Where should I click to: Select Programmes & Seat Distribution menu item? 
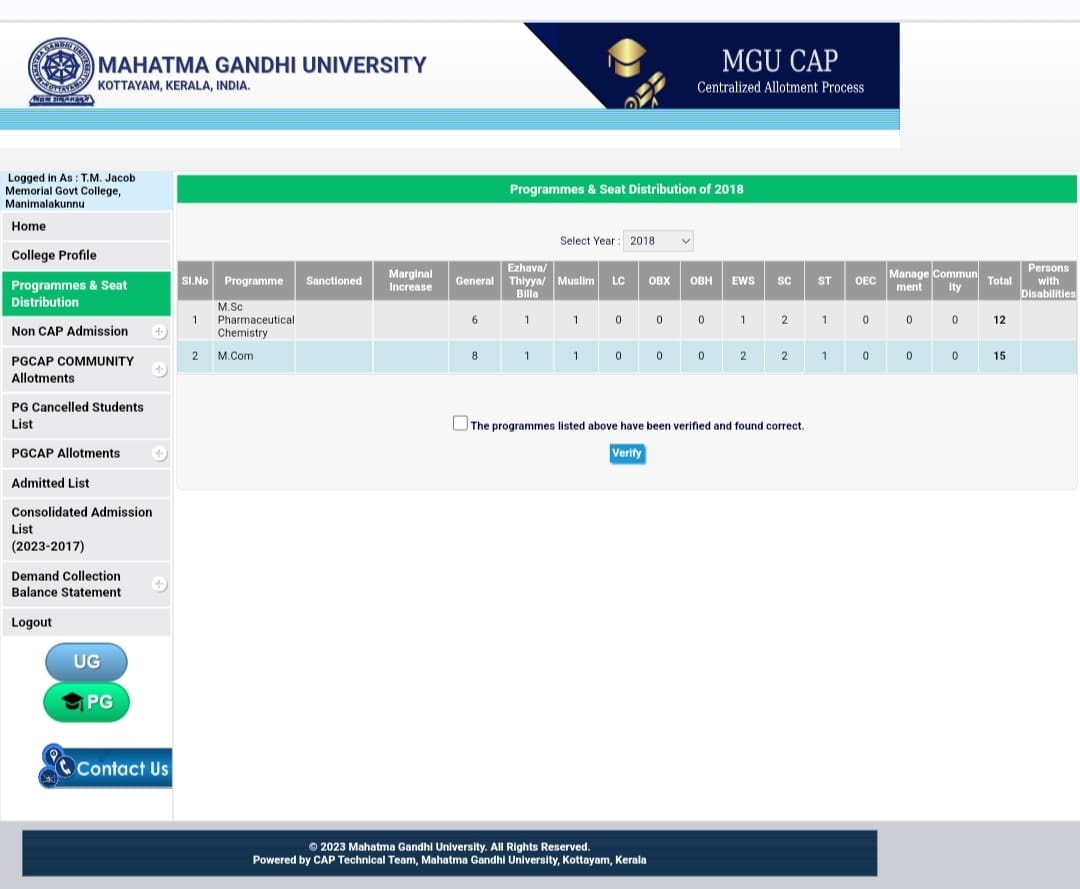(x=86, y=294)
